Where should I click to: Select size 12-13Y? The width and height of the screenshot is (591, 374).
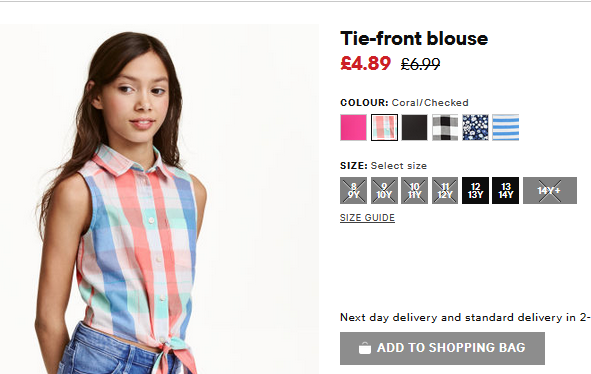[475, 190]
